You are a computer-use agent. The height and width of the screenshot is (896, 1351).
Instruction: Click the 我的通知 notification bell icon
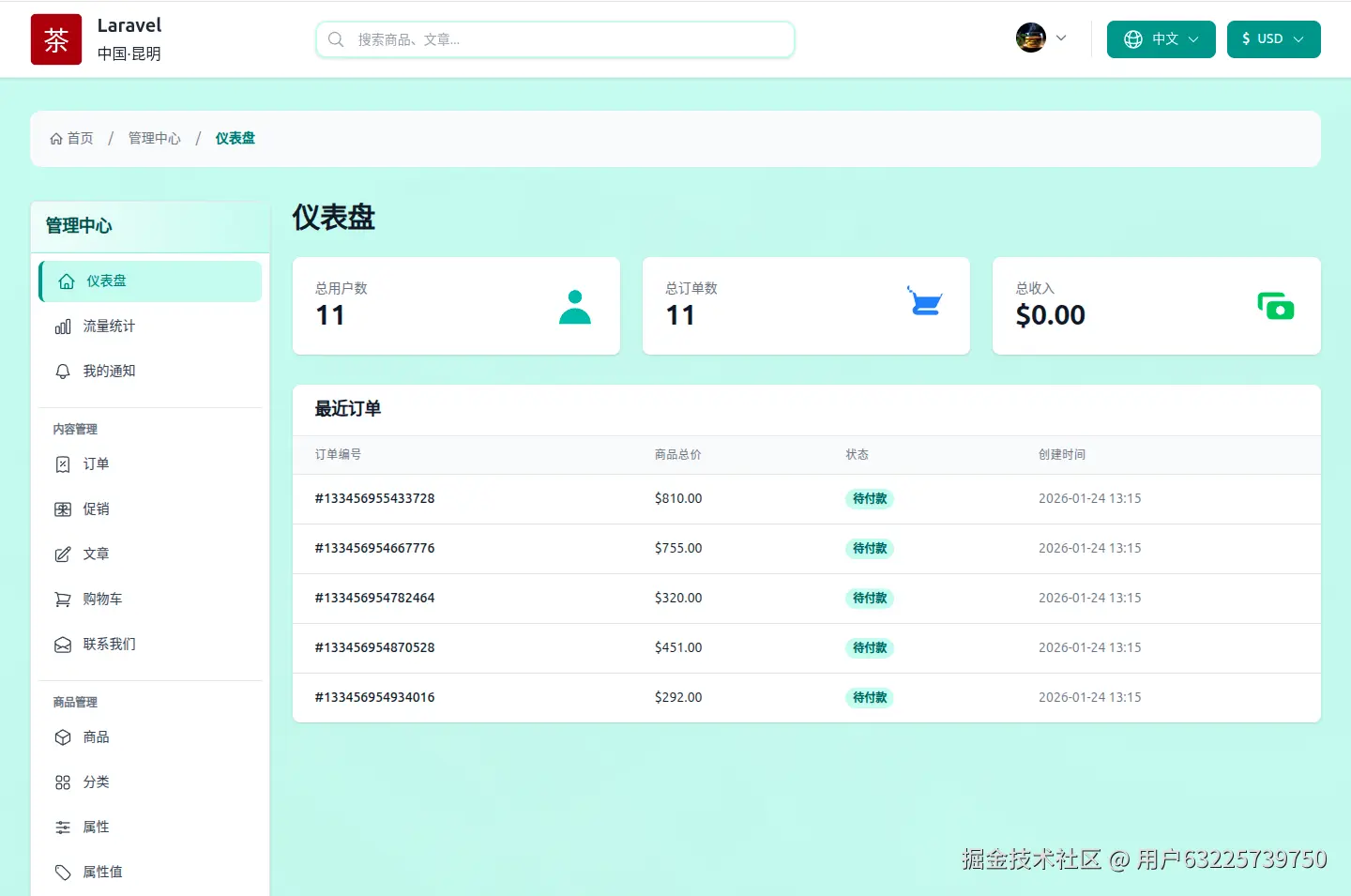[62, 371]
